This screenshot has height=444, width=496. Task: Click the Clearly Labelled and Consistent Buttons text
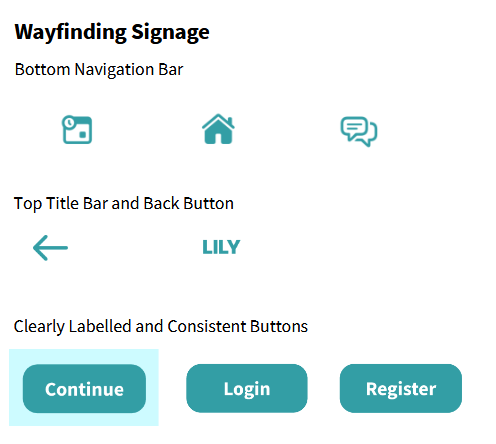pyautogui.click(x=161, y=327)
